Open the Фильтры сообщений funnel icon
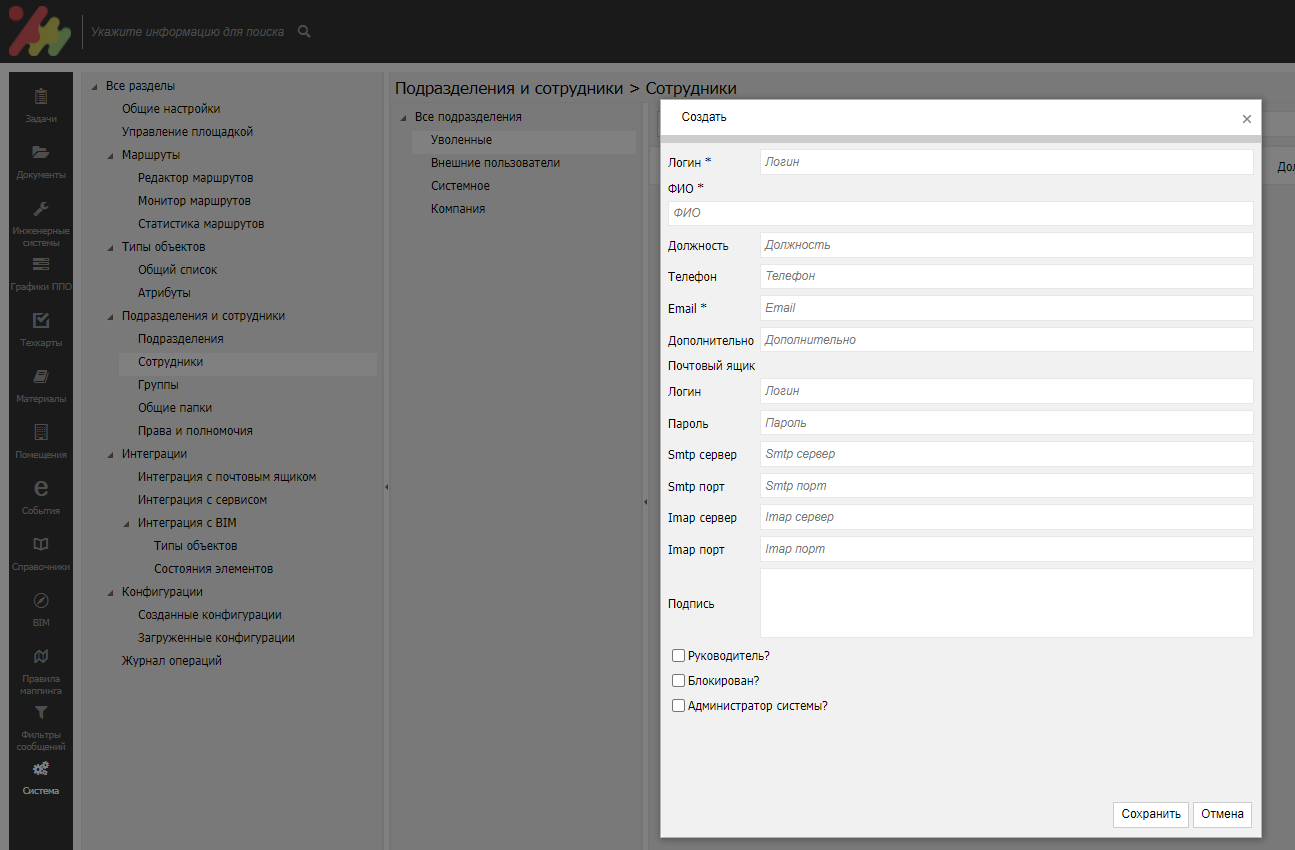Viewport: 1295px width, 850px height. tap(41, 713)
